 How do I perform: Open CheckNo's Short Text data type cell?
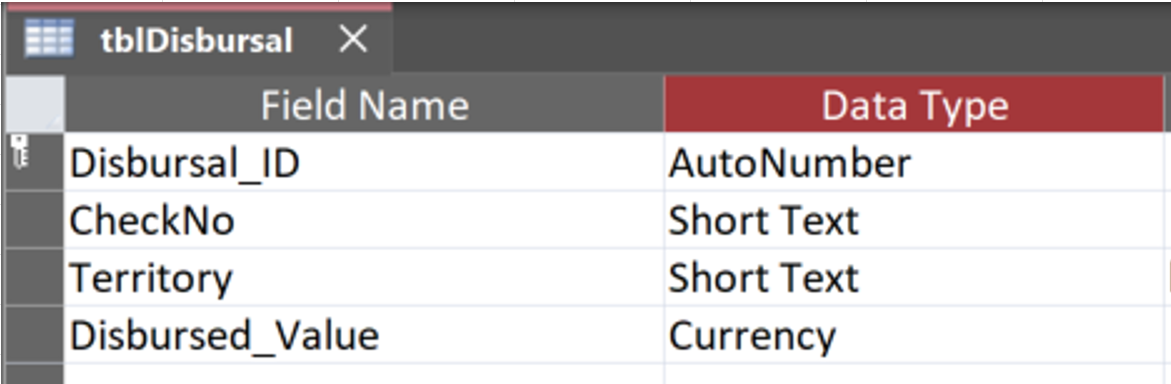[x=914, y=220]
